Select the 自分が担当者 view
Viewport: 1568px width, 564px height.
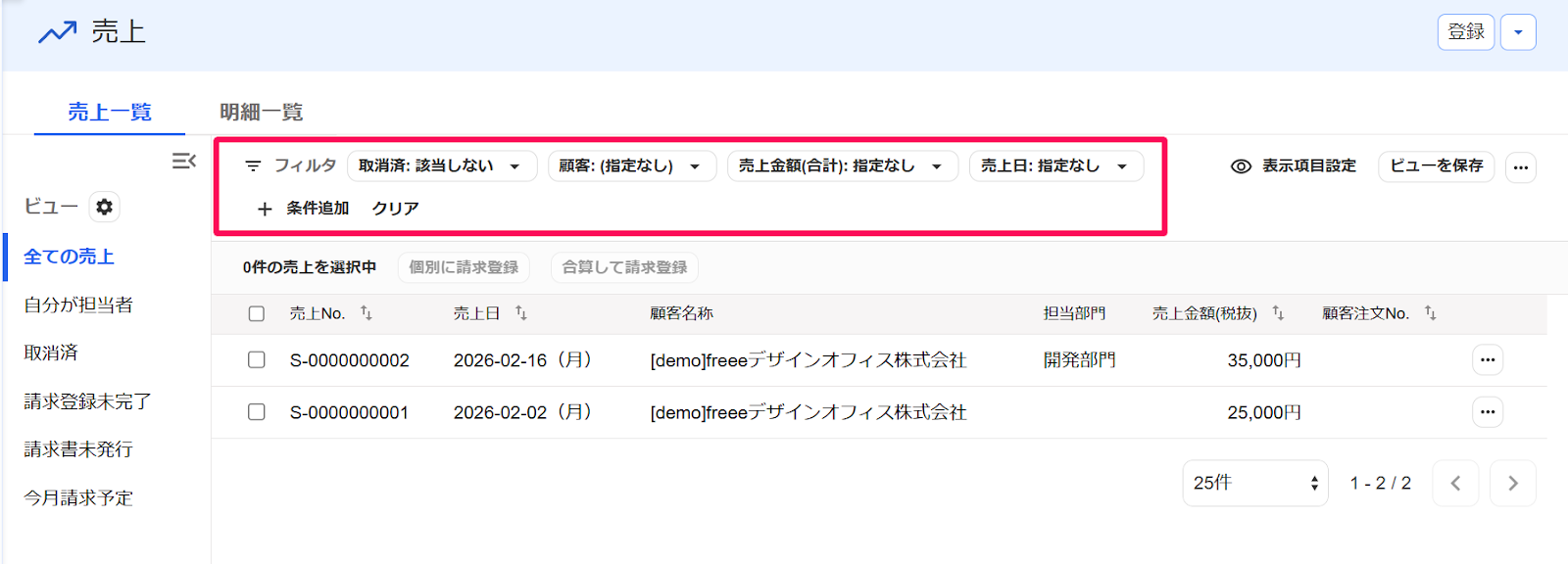(x=78, y=305)
